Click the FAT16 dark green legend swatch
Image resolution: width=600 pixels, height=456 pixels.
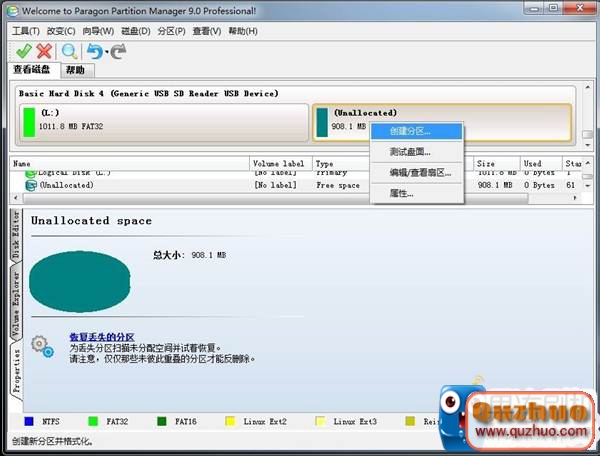coord(162,421)
